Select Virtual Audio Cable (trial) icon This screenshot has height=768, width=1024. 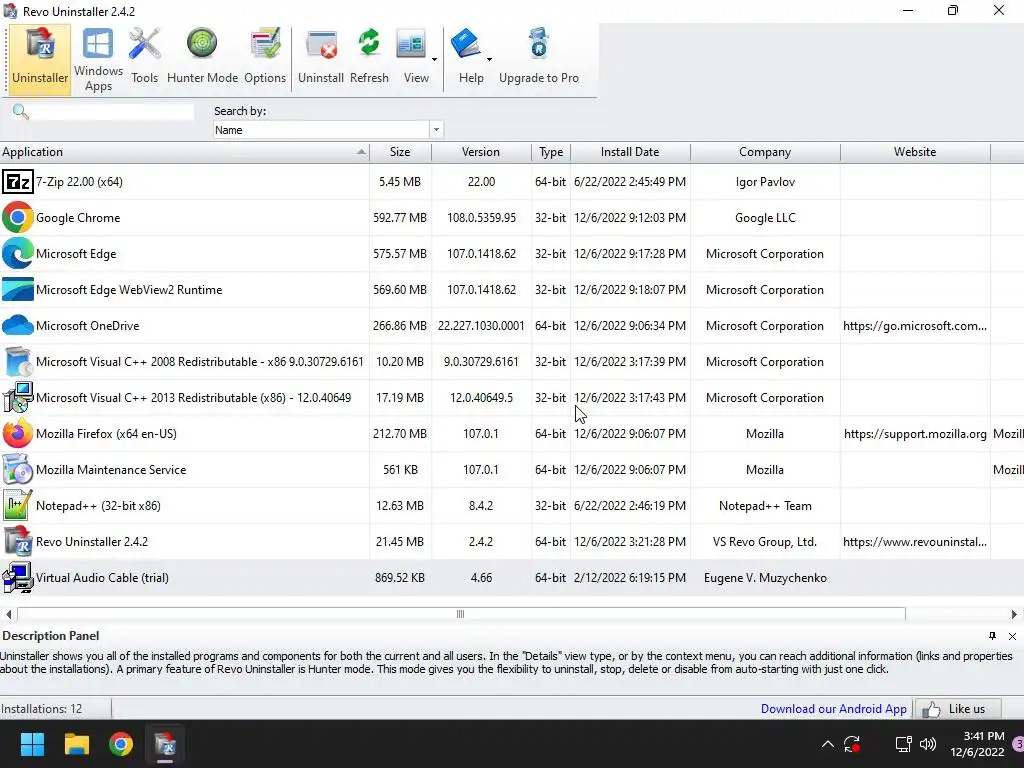point(18,577)
